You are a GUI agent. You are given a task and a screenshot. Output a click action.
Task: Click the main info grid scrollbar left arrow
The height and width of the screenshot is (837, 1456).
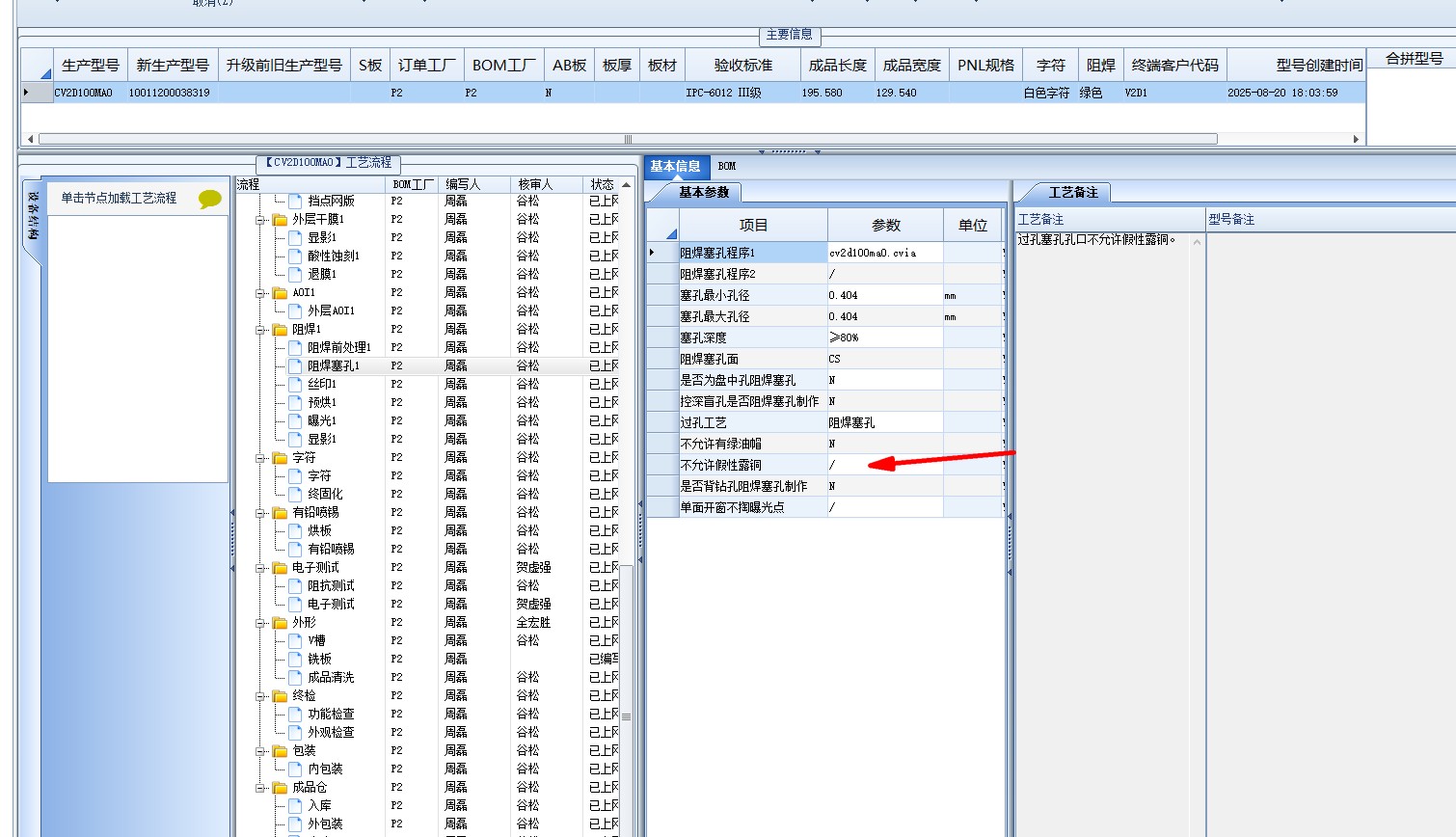[x=30, y=139]
